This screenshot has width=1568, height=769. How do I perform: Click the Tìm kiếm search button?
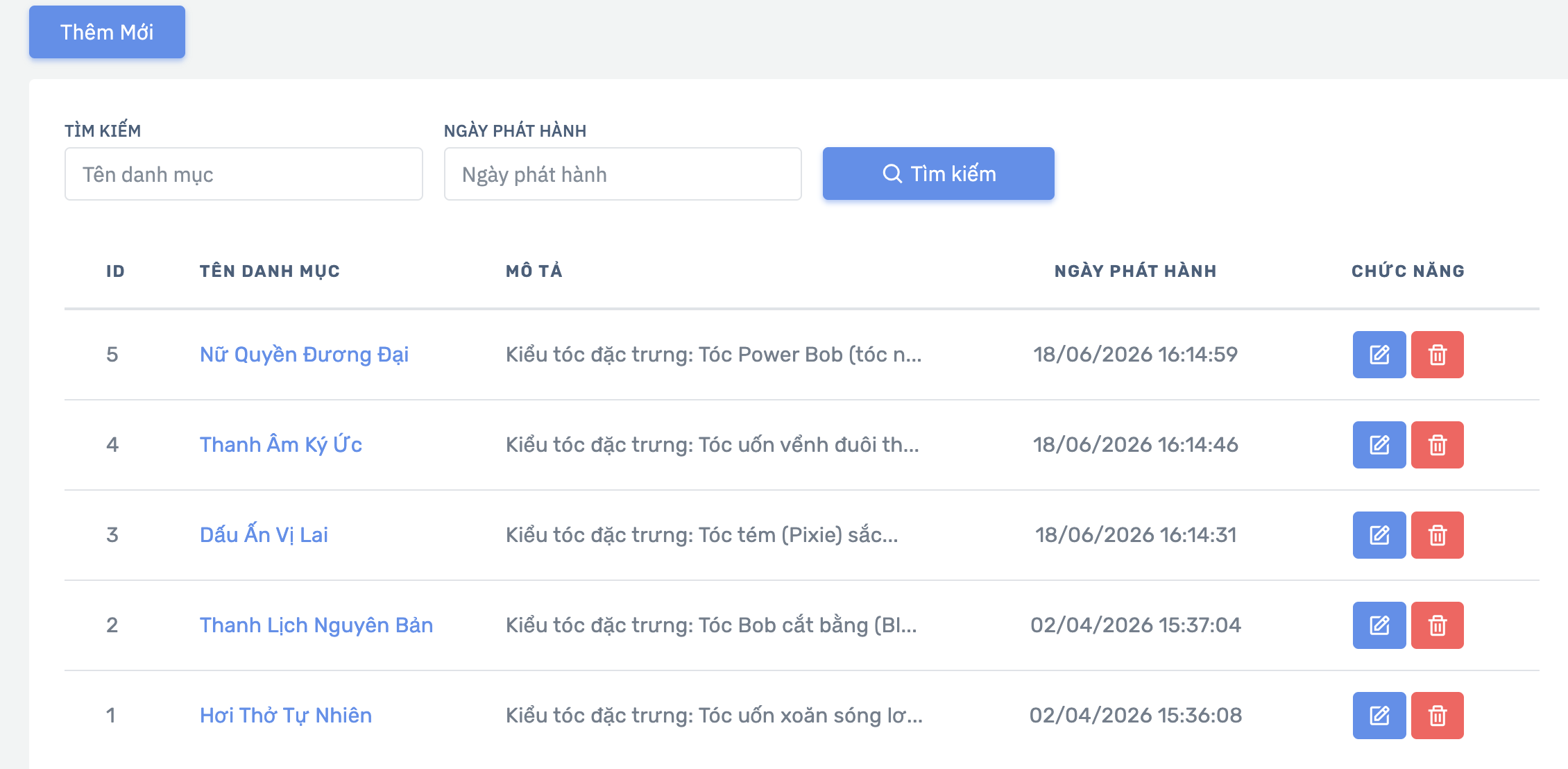(938, 174)
